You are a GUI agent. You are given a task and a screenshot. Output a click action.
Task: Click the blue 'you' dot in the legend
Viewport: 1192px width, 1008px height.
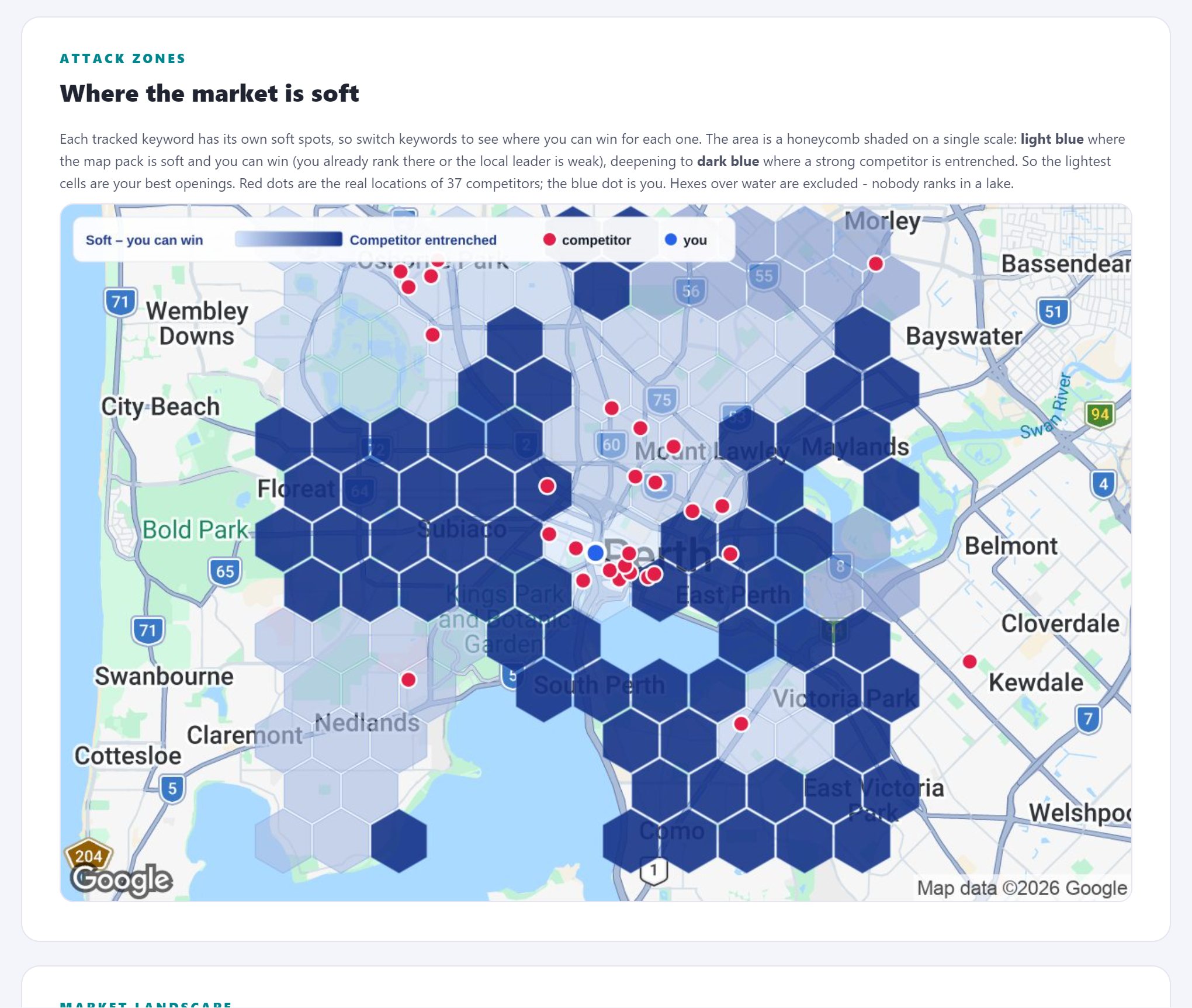[x=671, y=240]
